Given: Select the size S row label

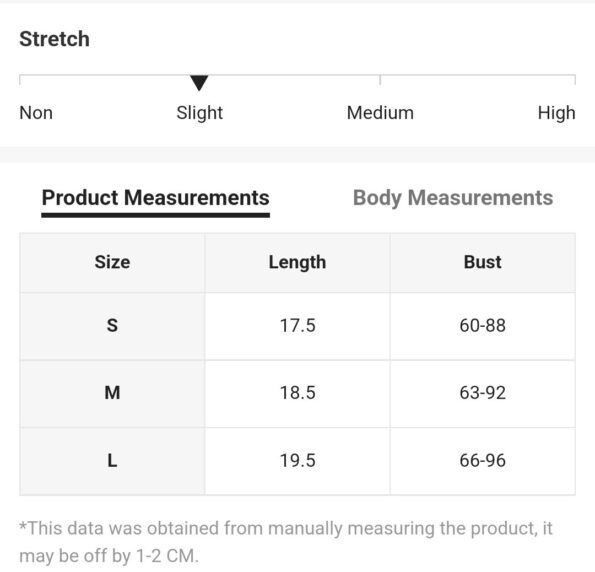Looking at the screenshot, I should [112, 326].
